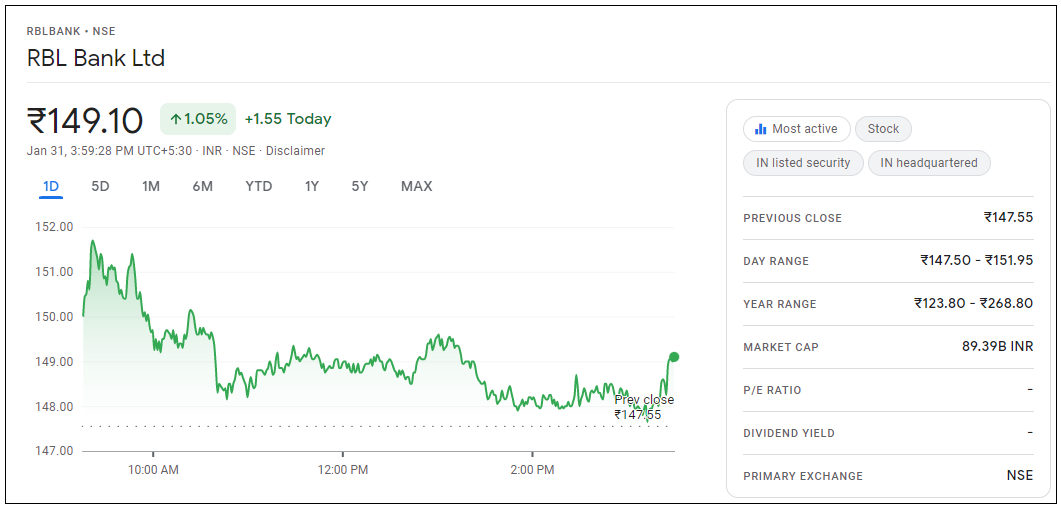Image resolution: width=1061 pixels, height=508 pixels.
Task: Click the PRIMARY EXCHANGE label
Action: tap(803, 476)
